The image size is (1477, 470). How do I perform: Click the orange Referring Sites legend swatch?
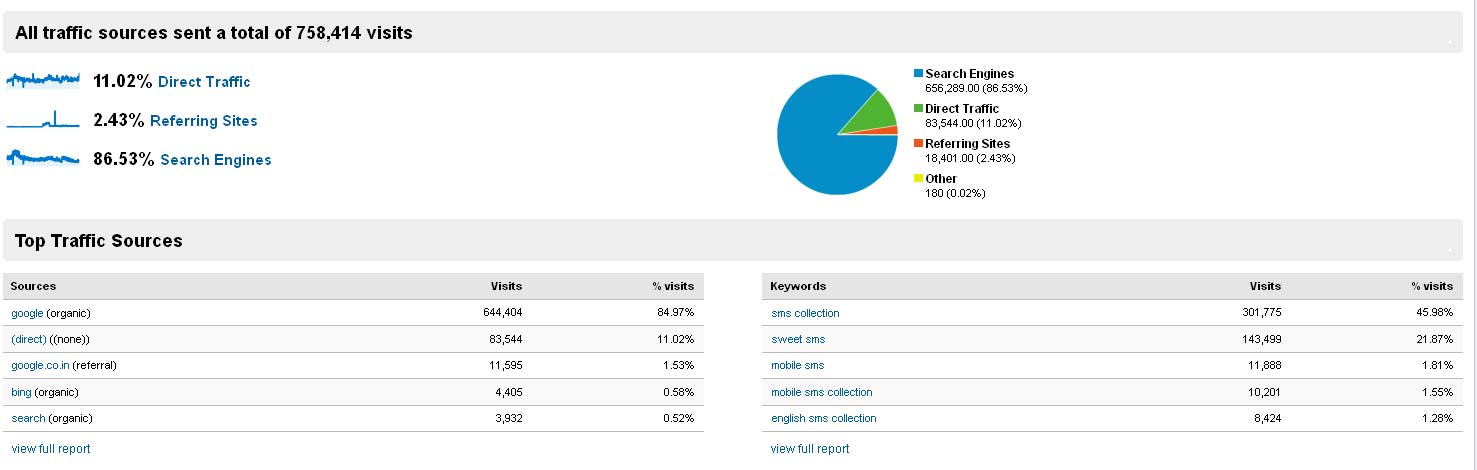[918, 144]
